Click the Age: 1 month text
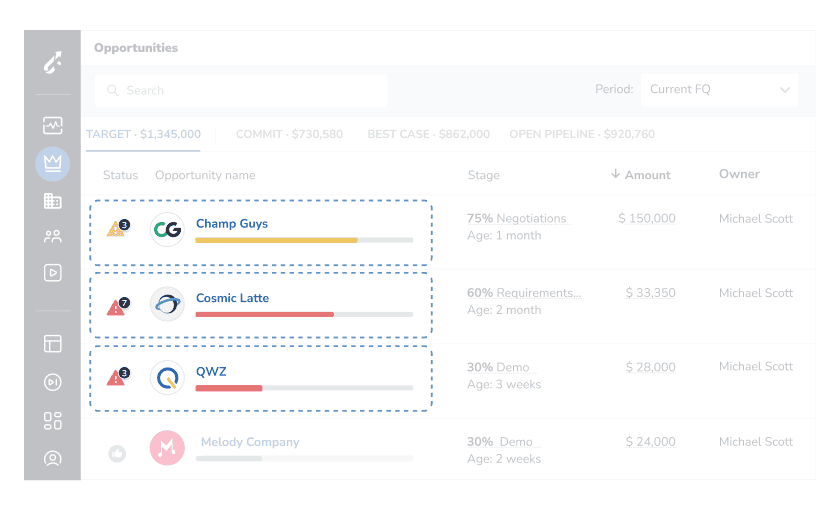The width and height of the screenshot is (840, 511). (504, 236)
